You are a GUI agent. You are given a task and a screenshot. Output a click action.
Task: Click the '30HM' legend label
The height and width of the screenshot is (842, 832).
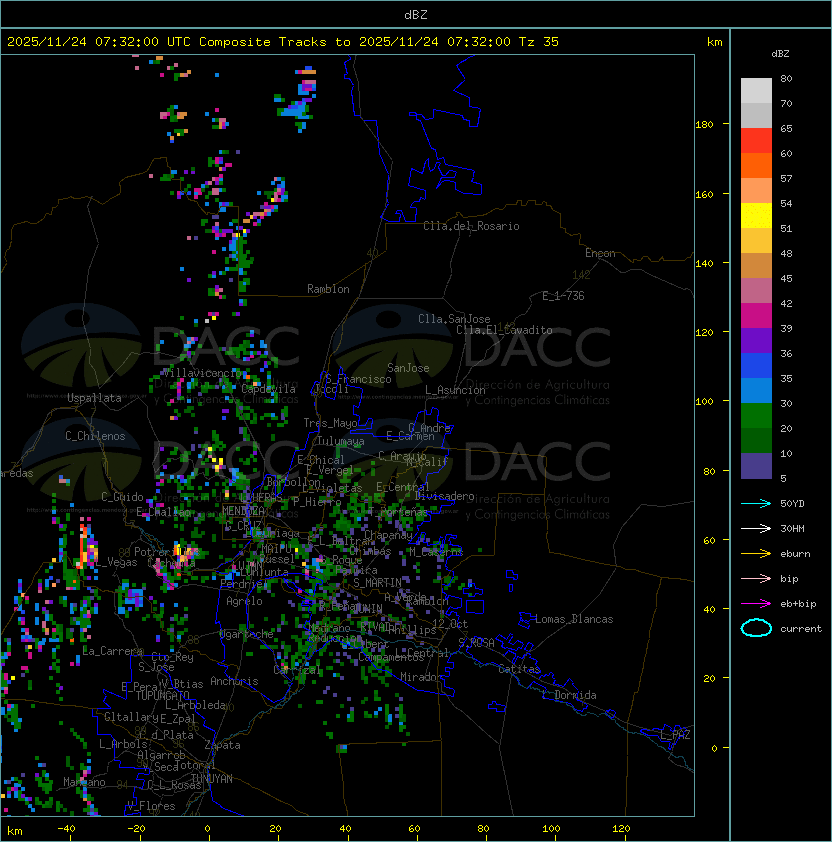[x=792, y=528]
